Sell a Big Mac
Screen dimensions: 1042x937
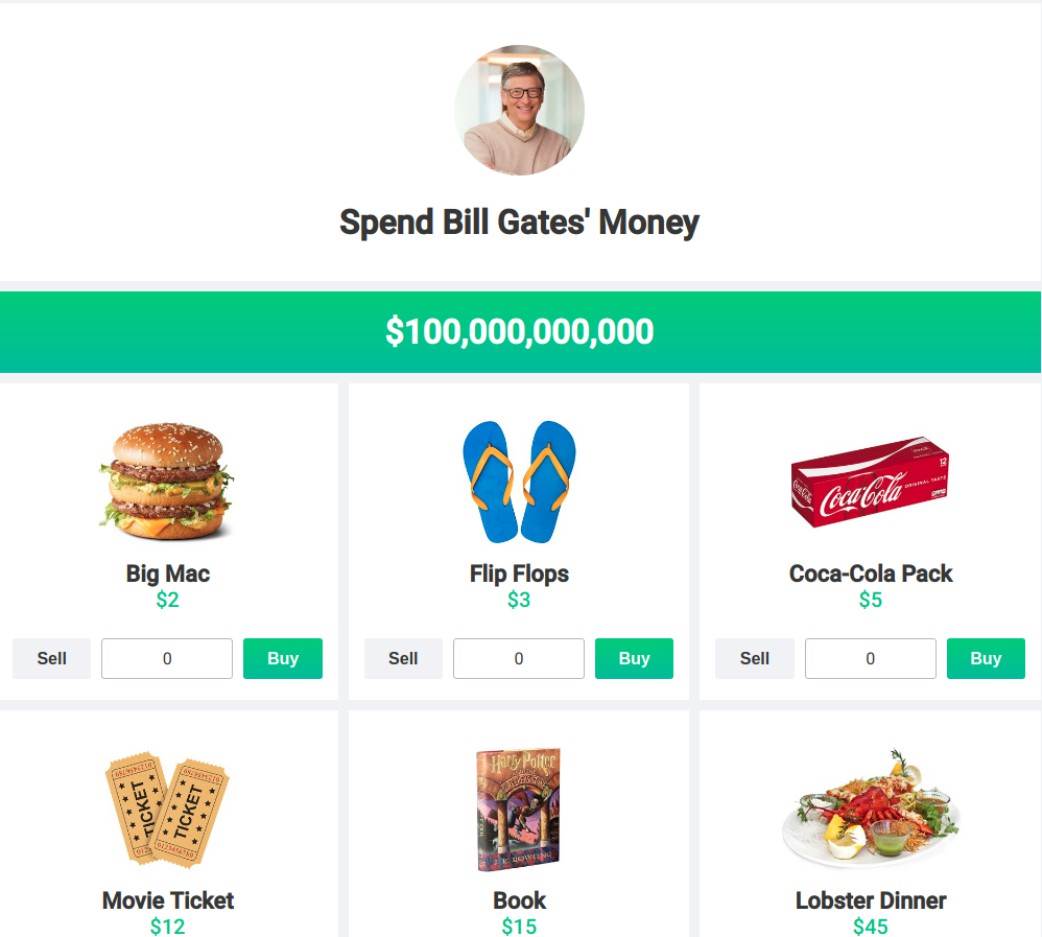[x=51, y=659]
